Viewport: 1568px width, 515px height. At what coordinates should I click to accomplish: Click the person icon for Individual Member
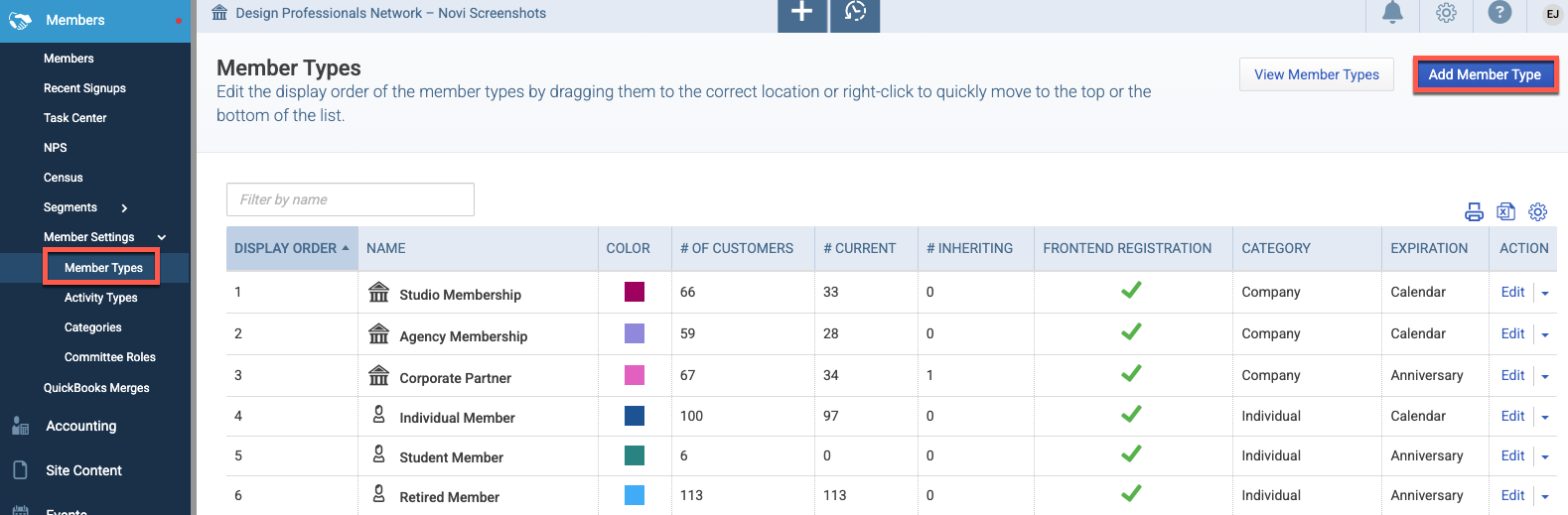point(378,415)
